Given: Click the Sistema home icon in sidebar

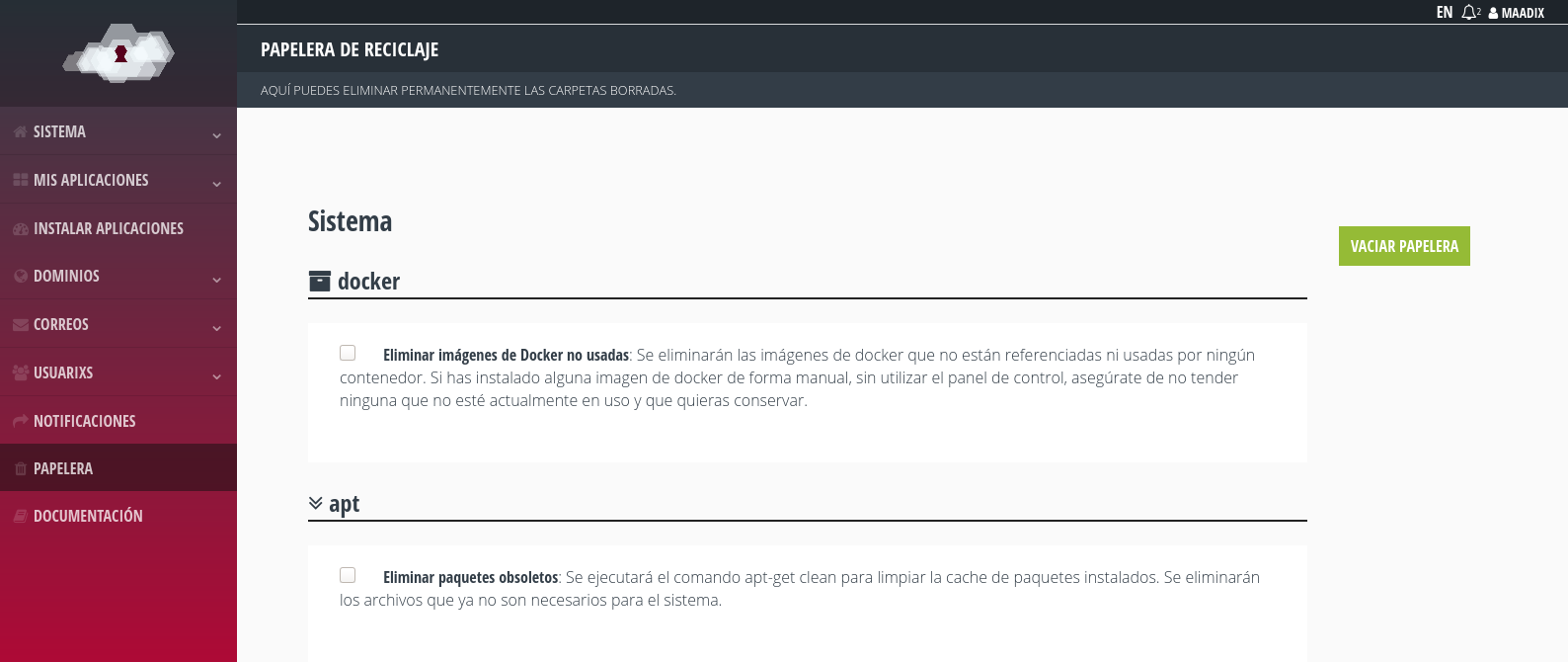Looking at the screenshot, I should 21,131.
